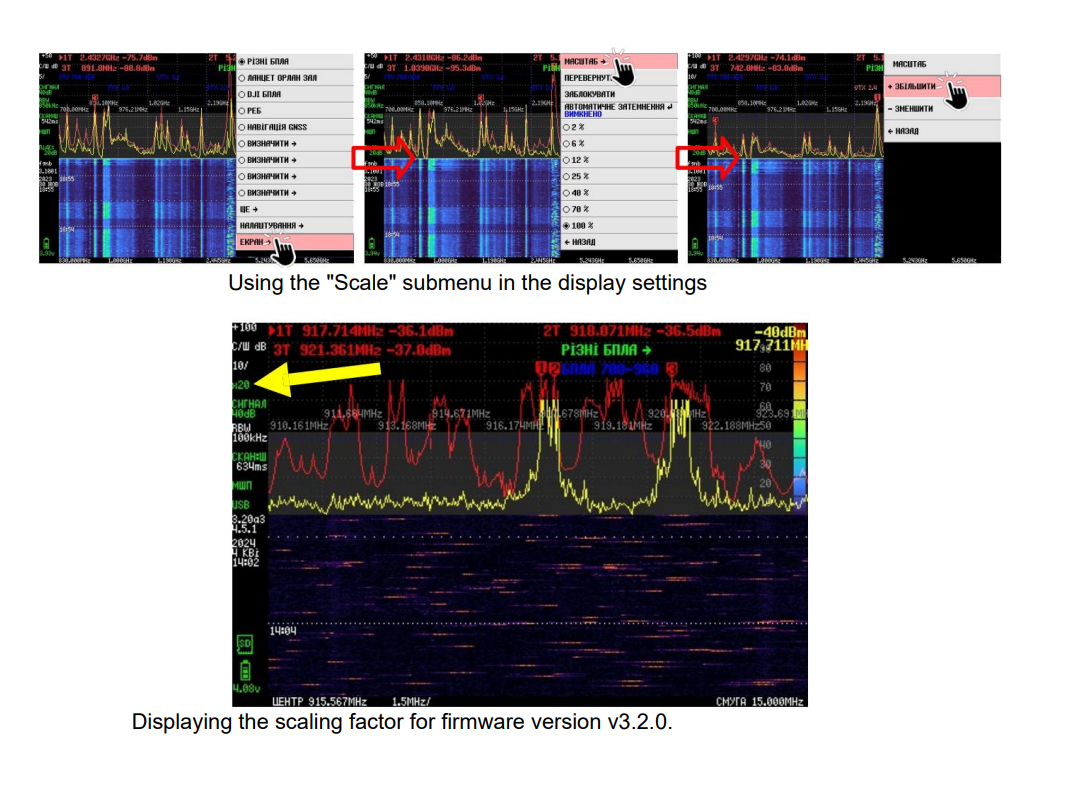Click the x20 scaling factor indicator
Image resolution: width=1076 pixels, height=796 pixels.
click(x=240, y=384)
